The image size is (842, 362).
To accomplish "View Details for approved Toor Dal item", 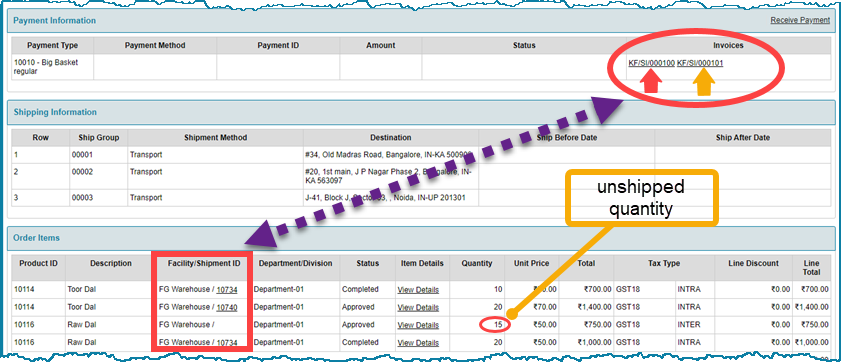I will (418, 307).
